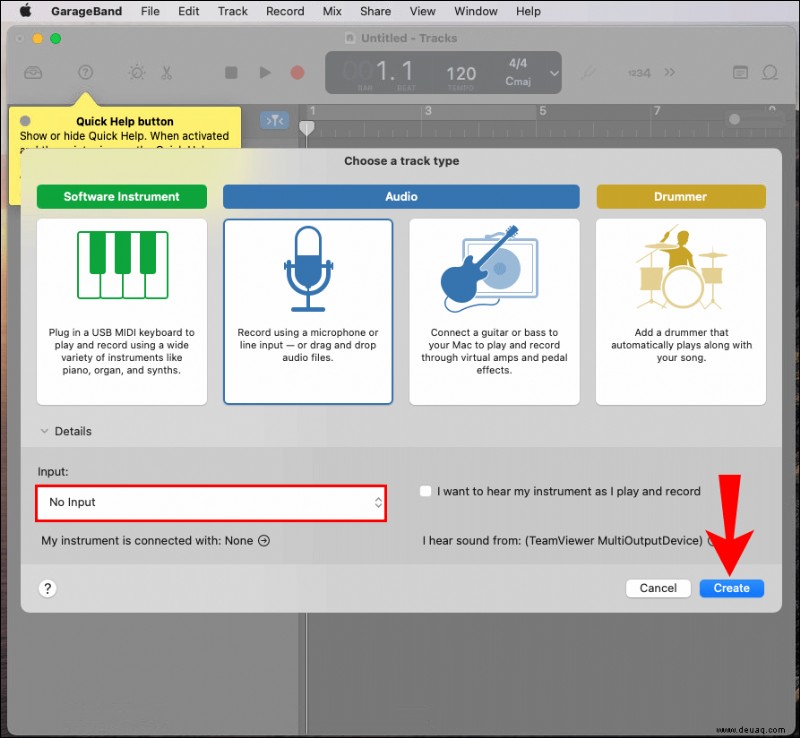
Task: Toggle the Quick Help question mark button
Action: (x=85, y=72)
